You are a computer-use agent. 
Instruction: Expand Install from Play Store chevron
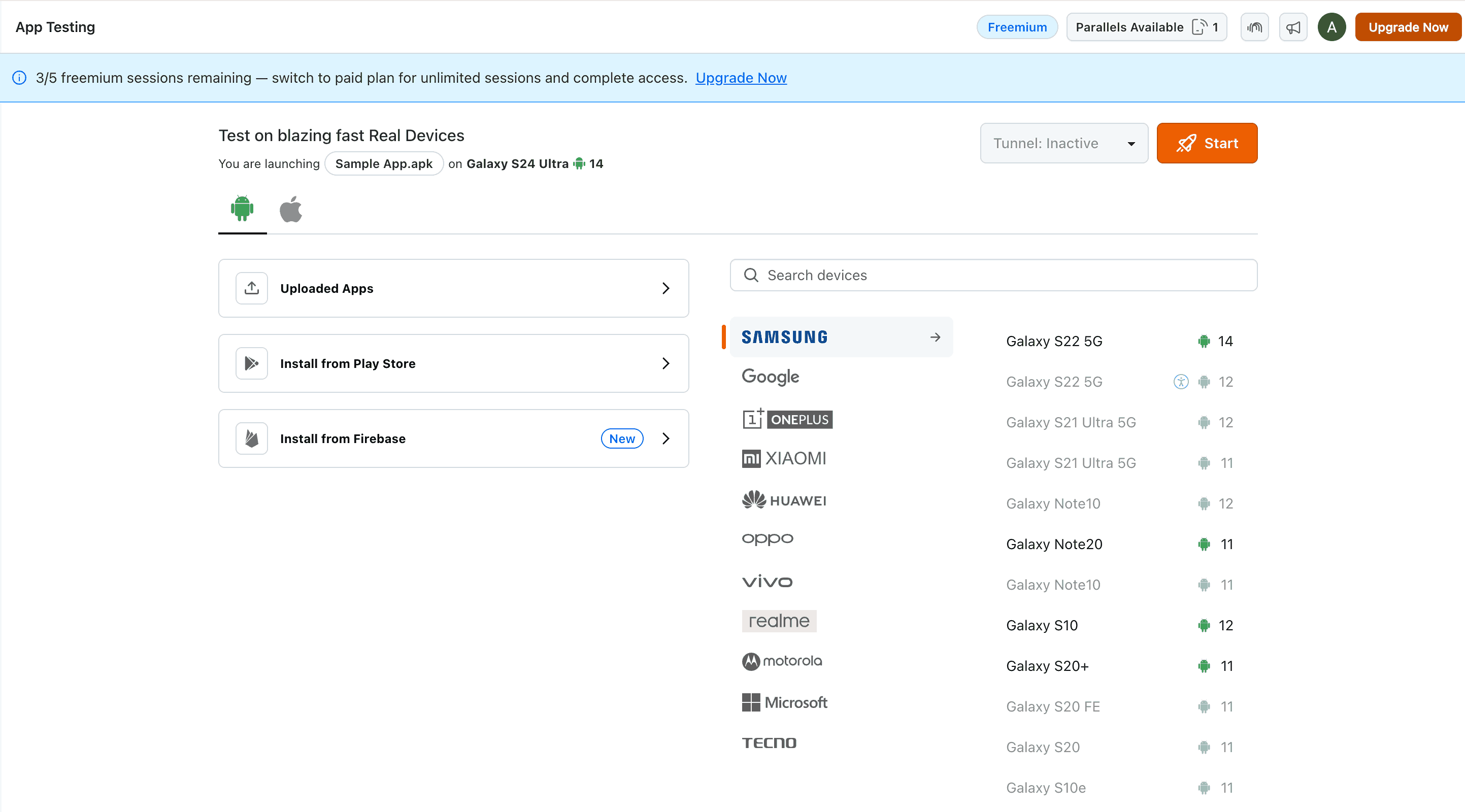(666, 363)
